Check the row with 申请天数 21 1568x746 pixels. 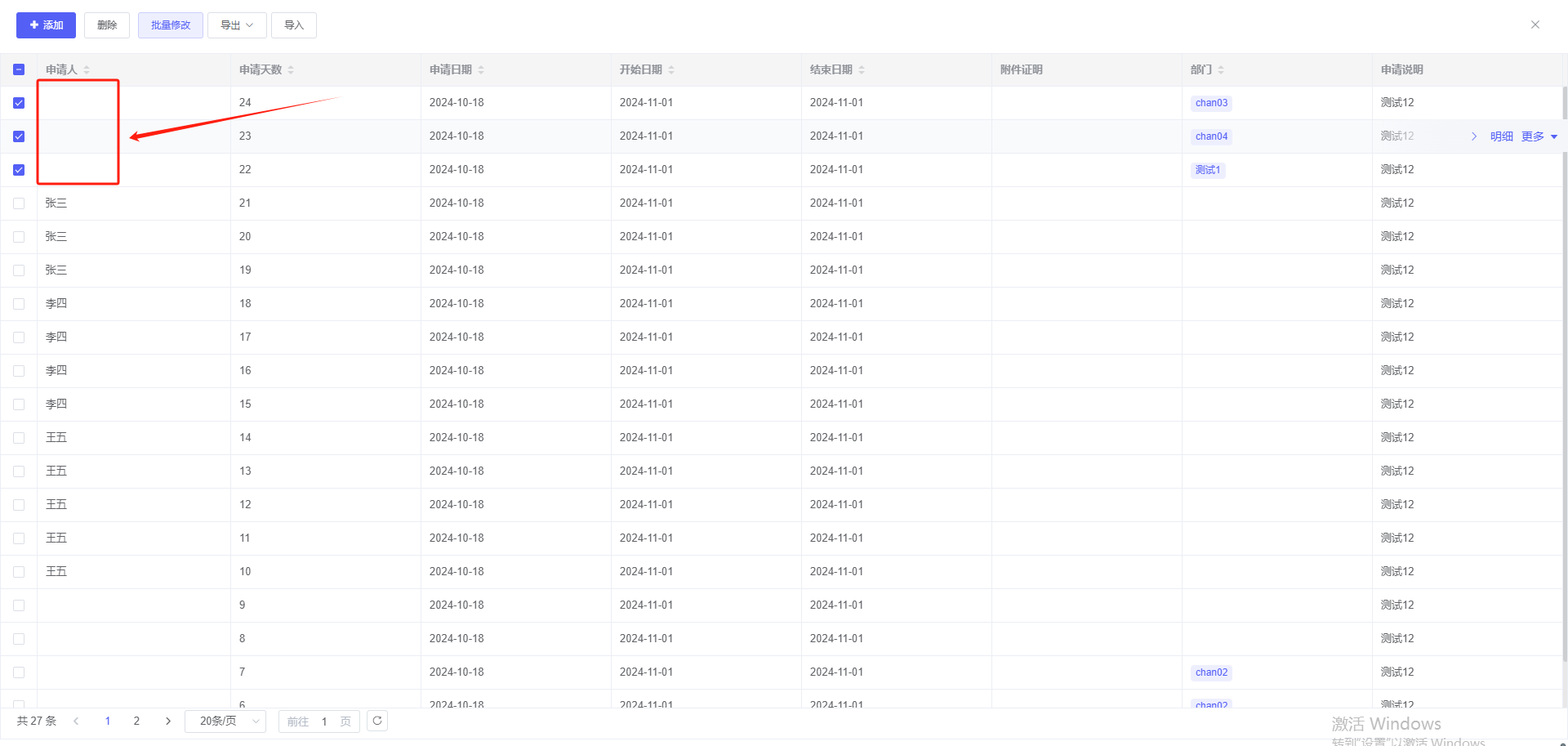click(19, 203)
